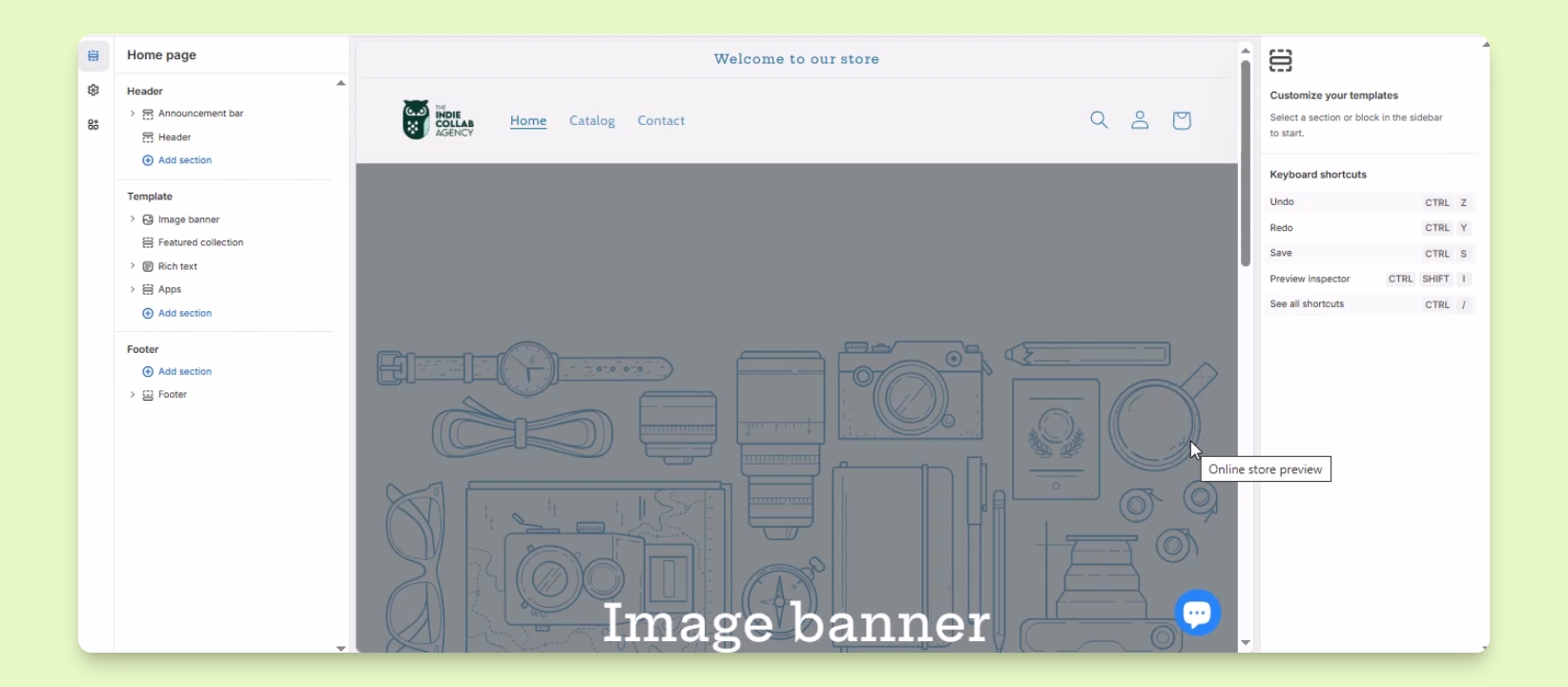Click the Customize your templates heading
Viewport: 1568px width, 687px height.
click(1333, 95)
